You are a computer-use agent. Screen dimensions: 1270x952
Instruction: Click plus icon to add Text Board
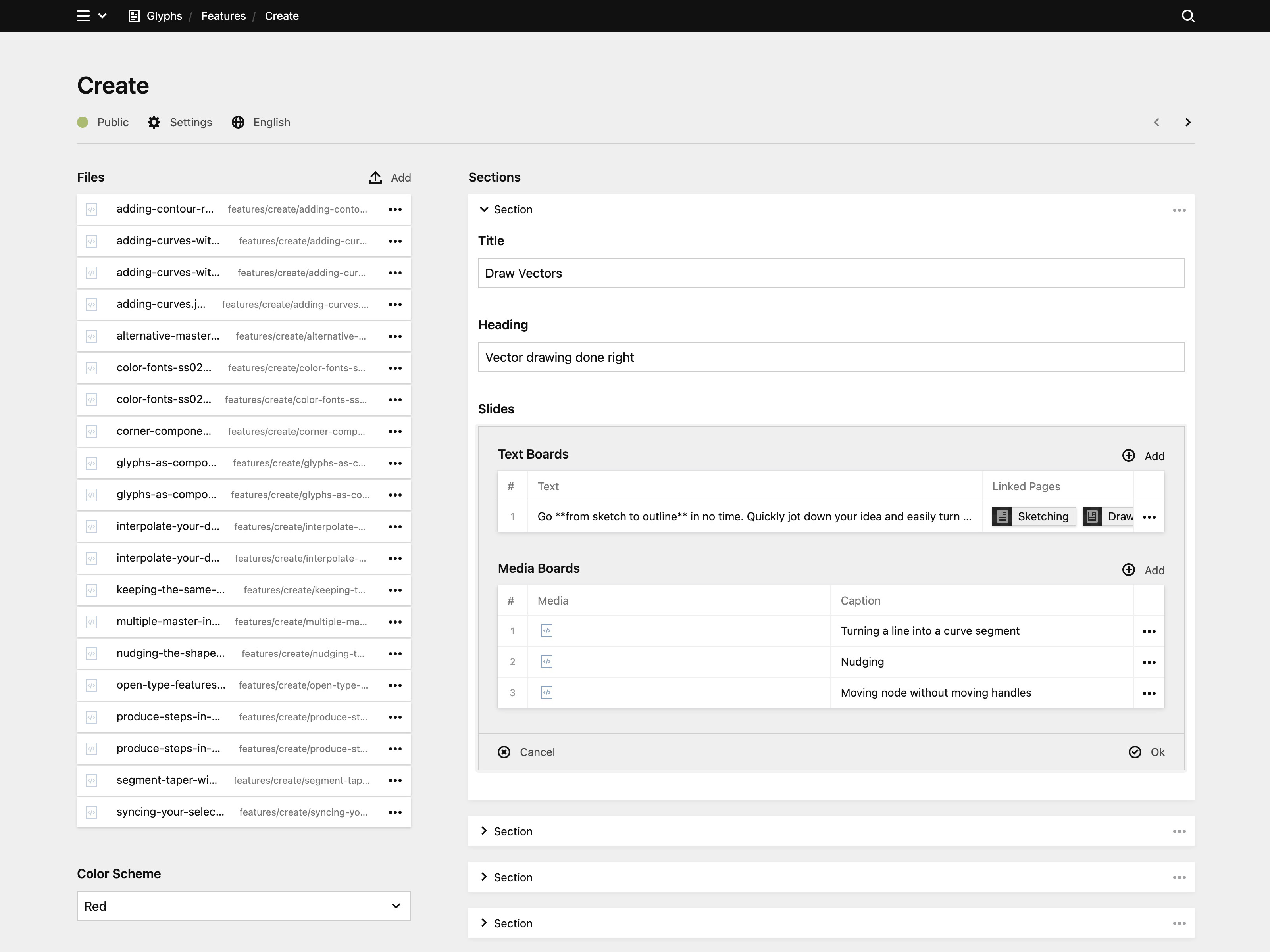click(x=1128, y=456)
